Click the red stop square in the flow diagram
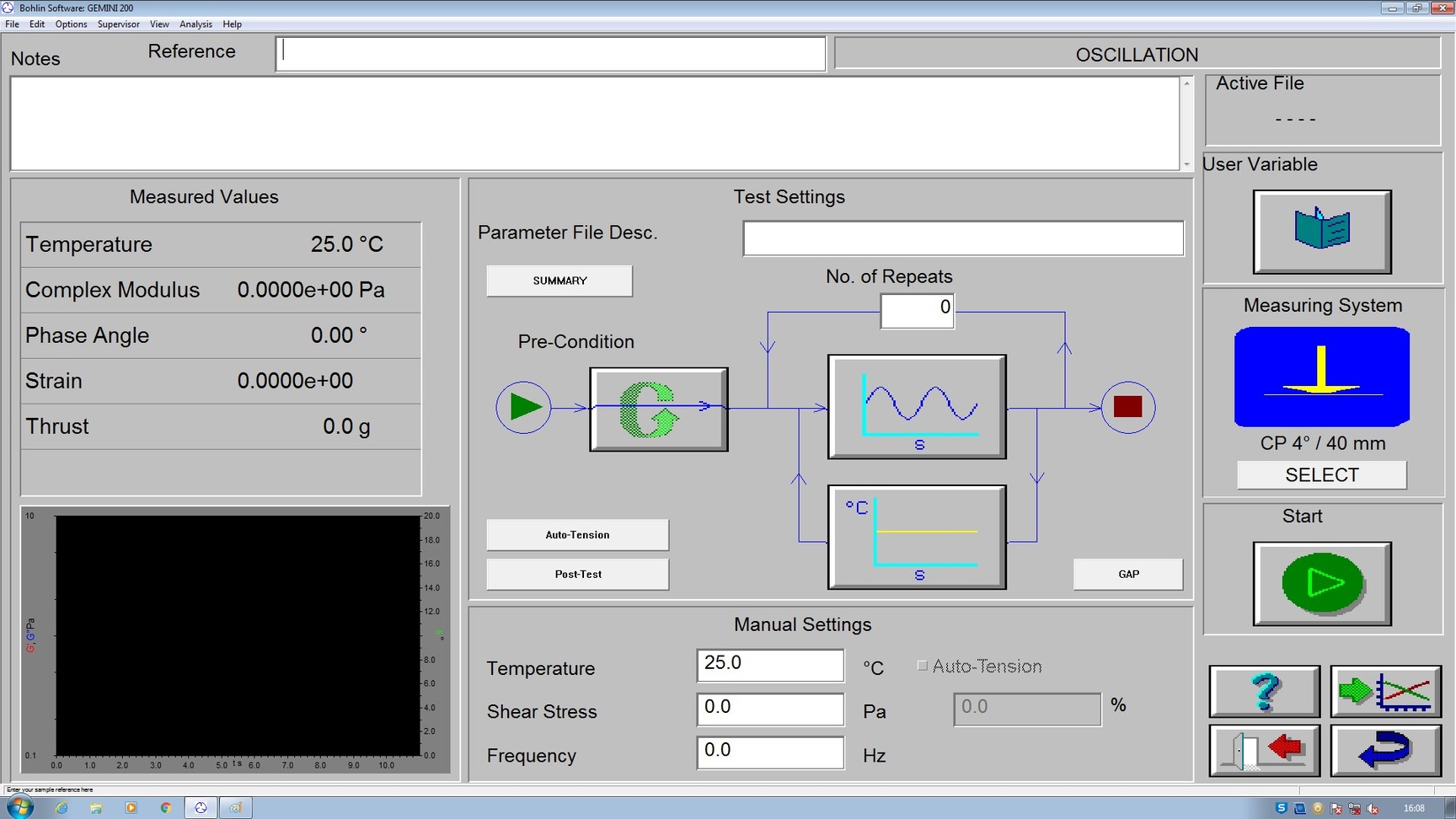The image size is (1456, 819). click(x=1127, y=407)
